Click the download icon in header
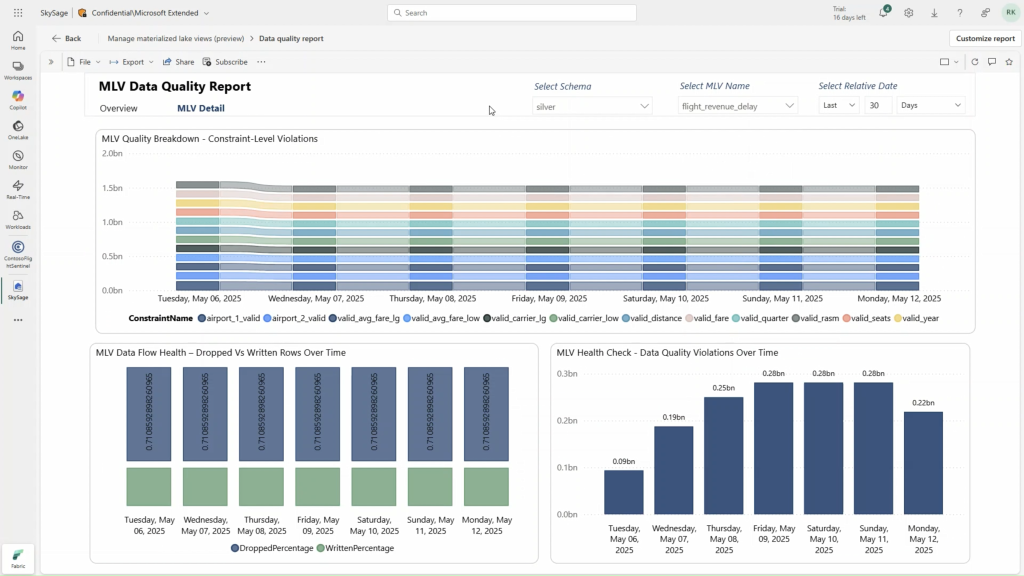Image resolution: width=1024 pixels, height=576 pixels. tap(934, 12)
